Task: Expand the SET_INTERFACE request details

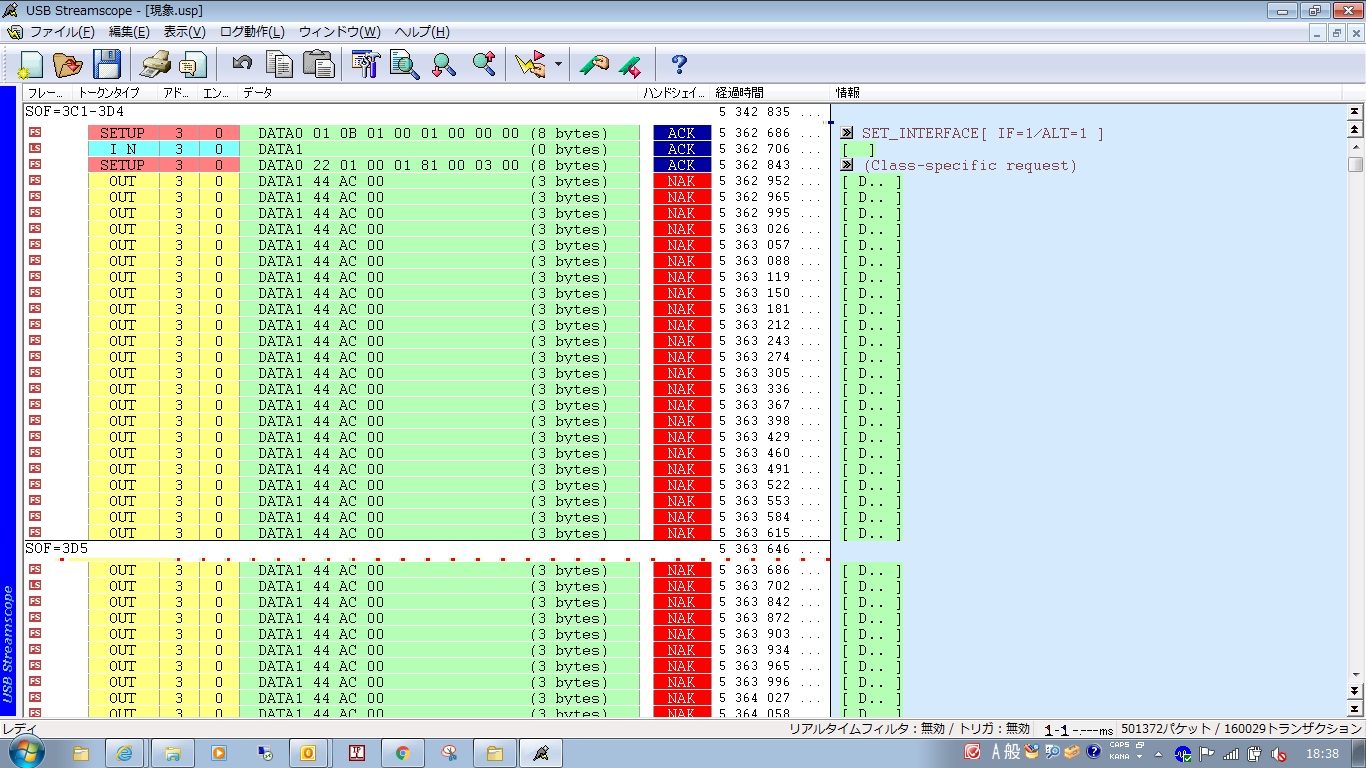Action: (846, 133)
